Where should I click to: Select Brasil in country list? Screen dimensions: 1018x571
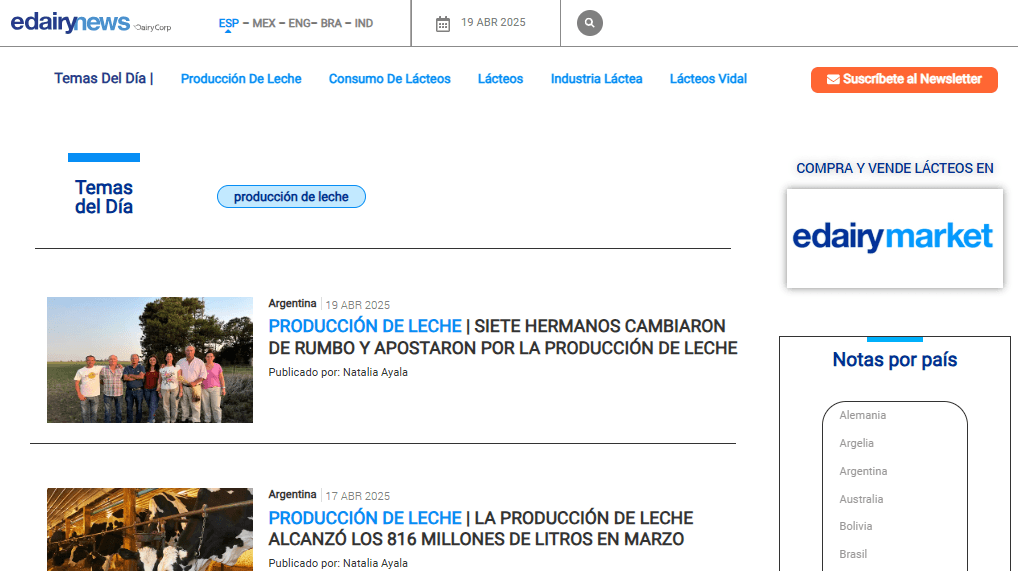(x=852, y=554)
